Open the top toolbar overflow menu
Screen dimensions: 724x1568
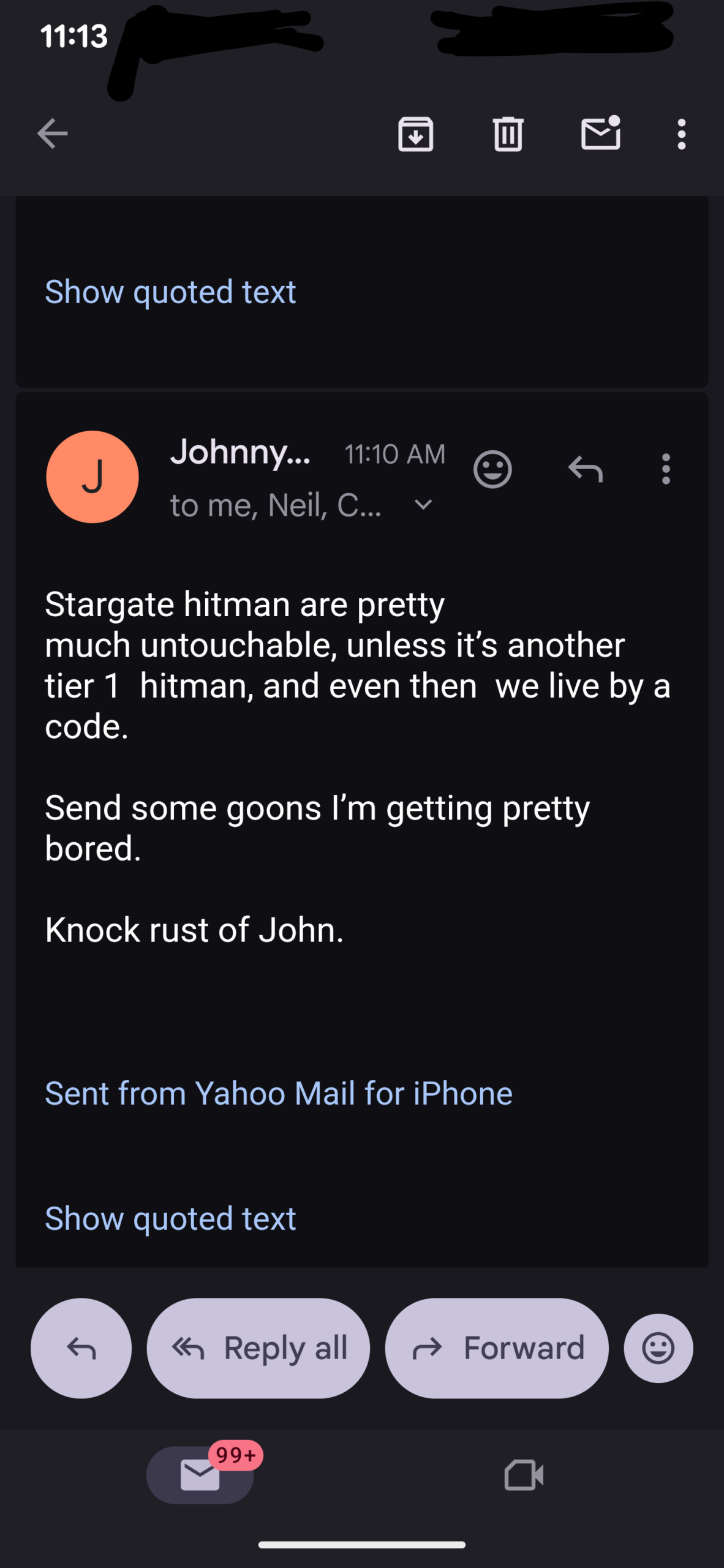[x=681, y=134]
